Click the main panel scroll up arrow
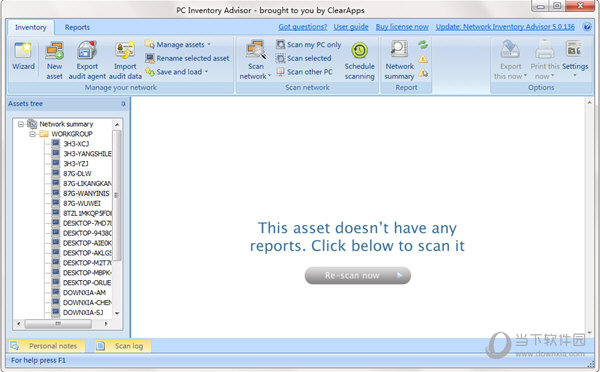600x372 pixels. 589,103
